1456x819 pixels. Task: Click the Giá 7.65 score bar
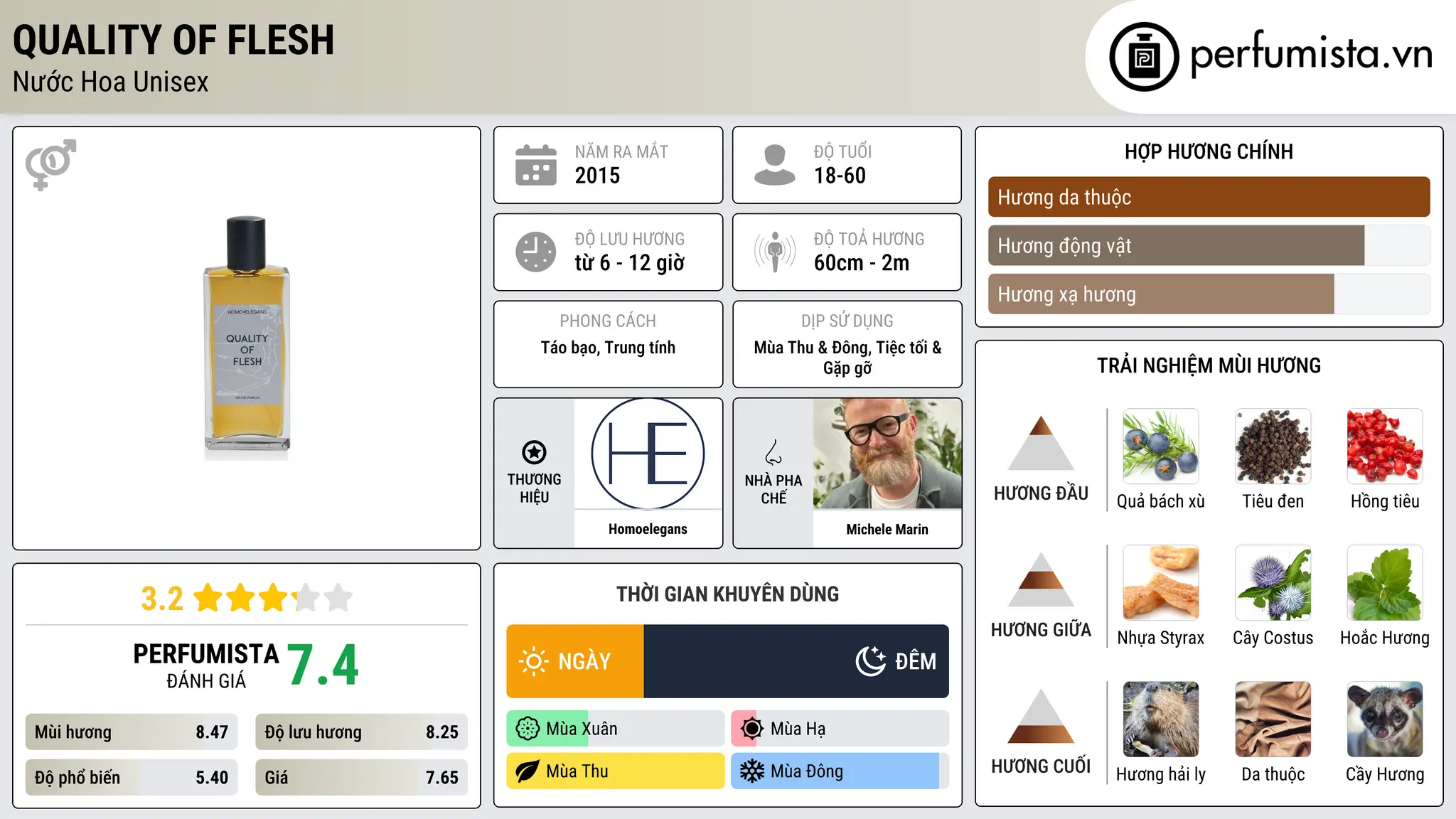[362, 778]
